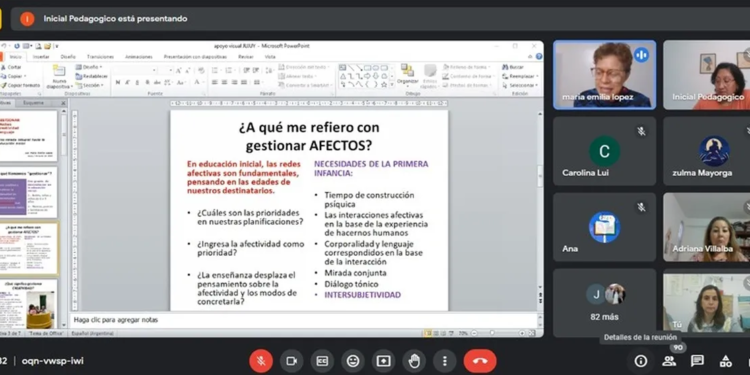Open the '82 más' participants tile
Screen dimensions: 750x375
(605, 302)
